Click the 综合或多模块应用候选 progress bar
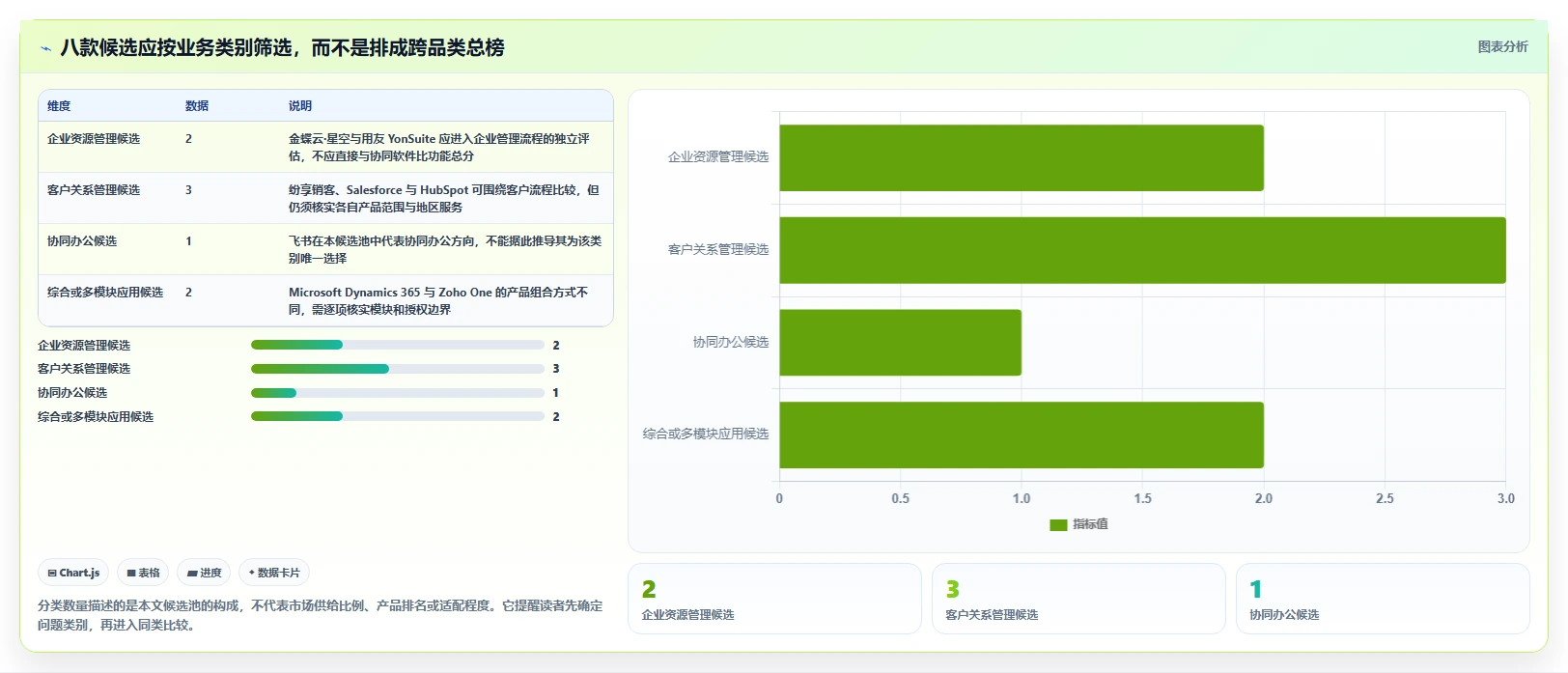Viewport: 1568px width, 673px height. [398, 416]
